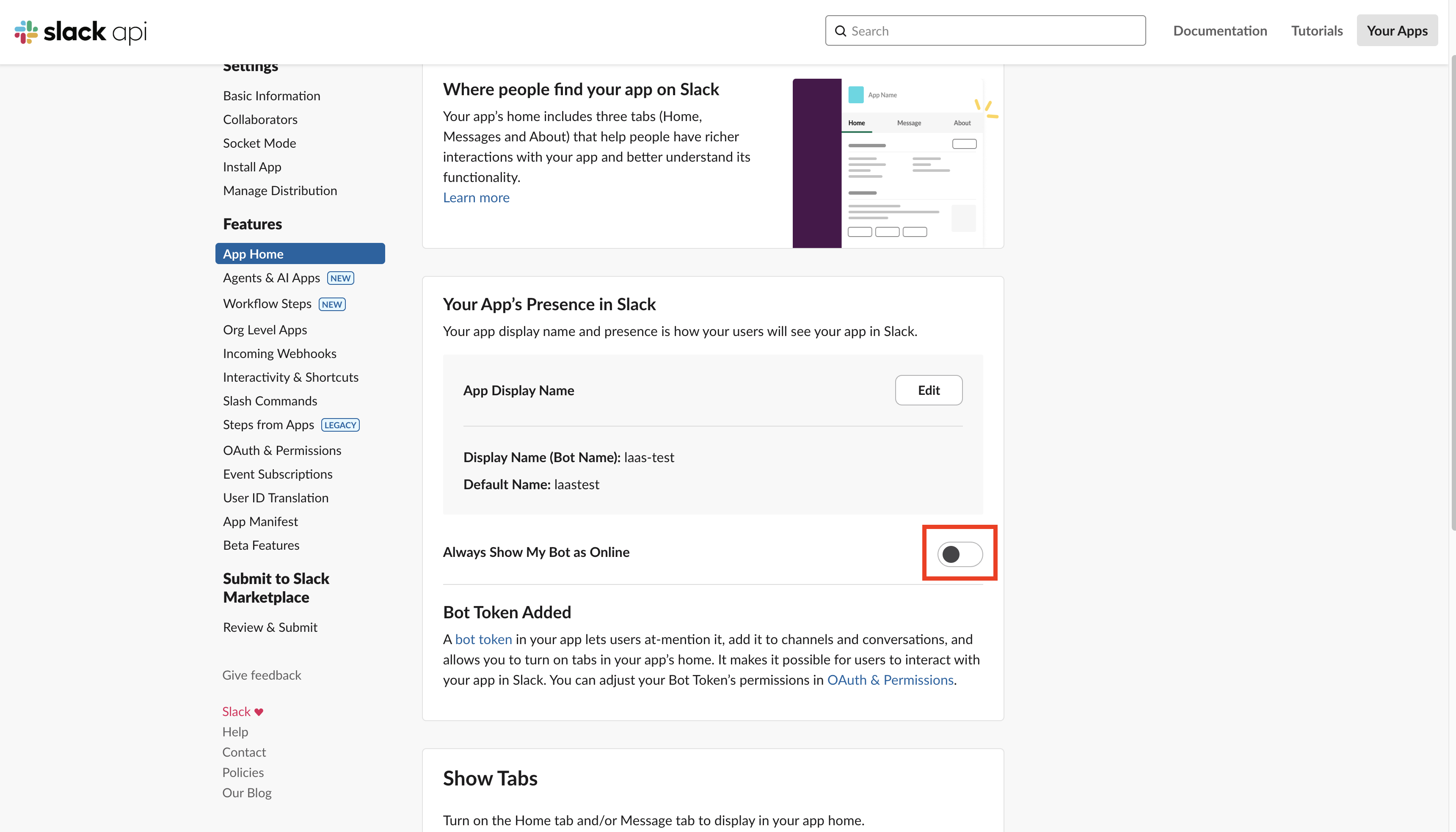Open Interactivity & Shortcuts page
The width and height of the screenshot is (1456, 832).
click(x=290, y=378)
